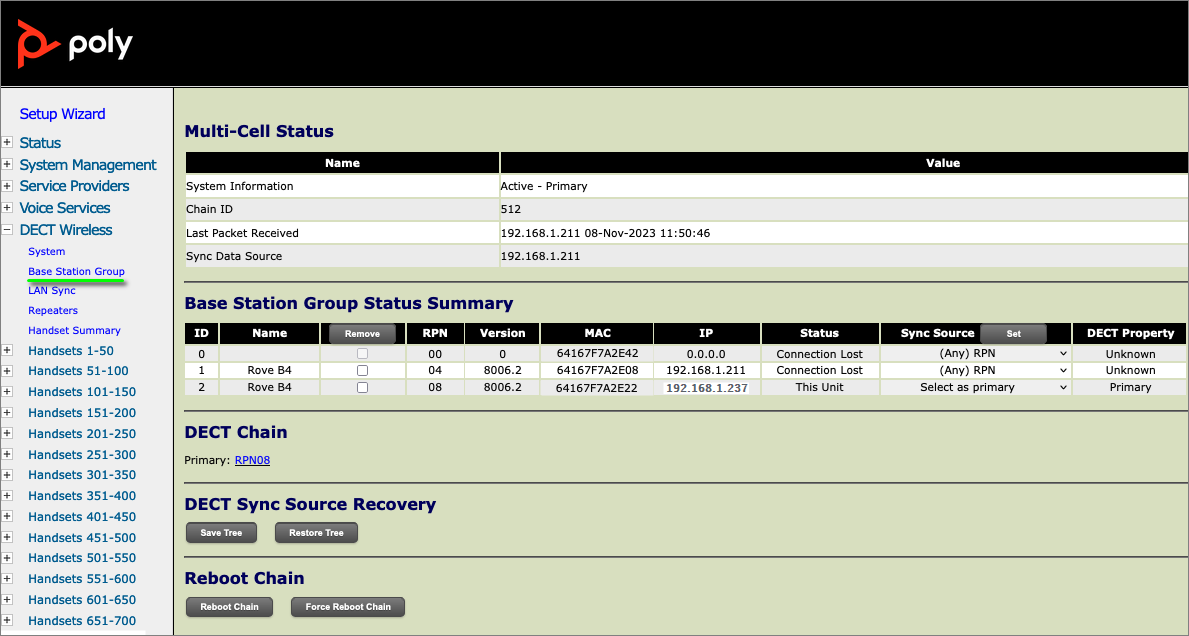Tick Remove checkbox for RPN 08 row
The width and height of the screenshot is (1189, 636).
click(x=362, y=387)
